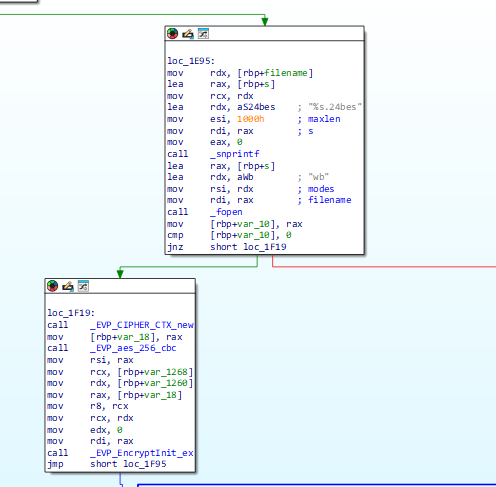Click node color icon in loc_1E95 block
This screenshot has height=487, width=496.
[172, 34]
